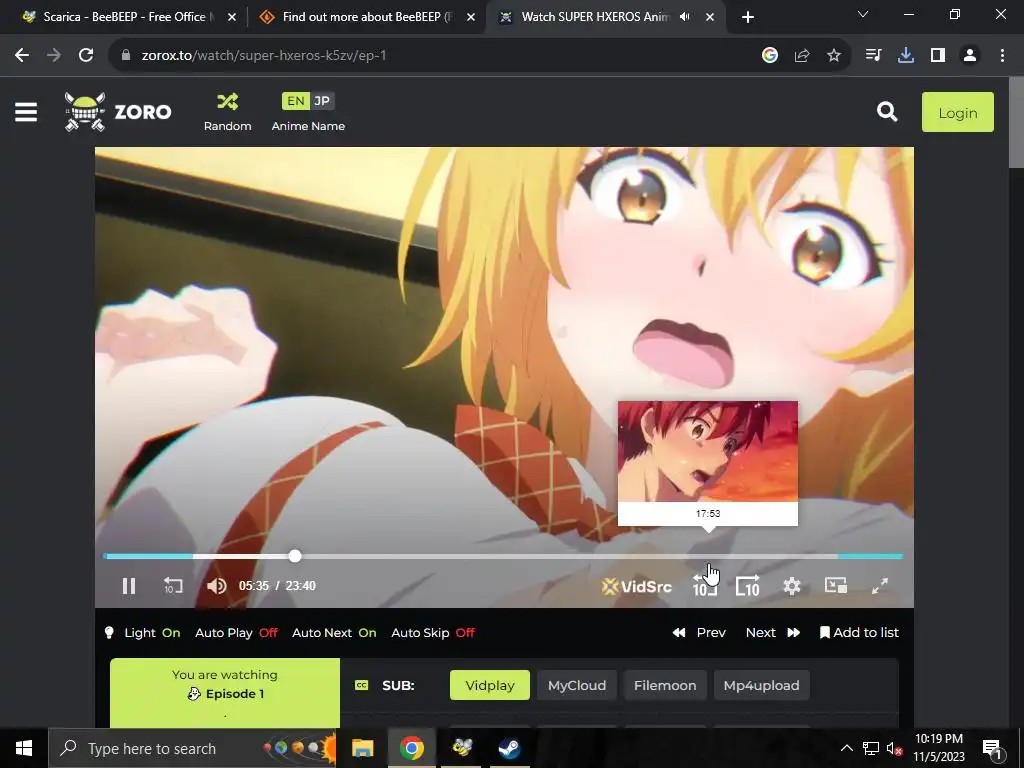This screenshot has width=1024, height=768.
Task: Switch anime name to JP
Action: coord(322,101)
